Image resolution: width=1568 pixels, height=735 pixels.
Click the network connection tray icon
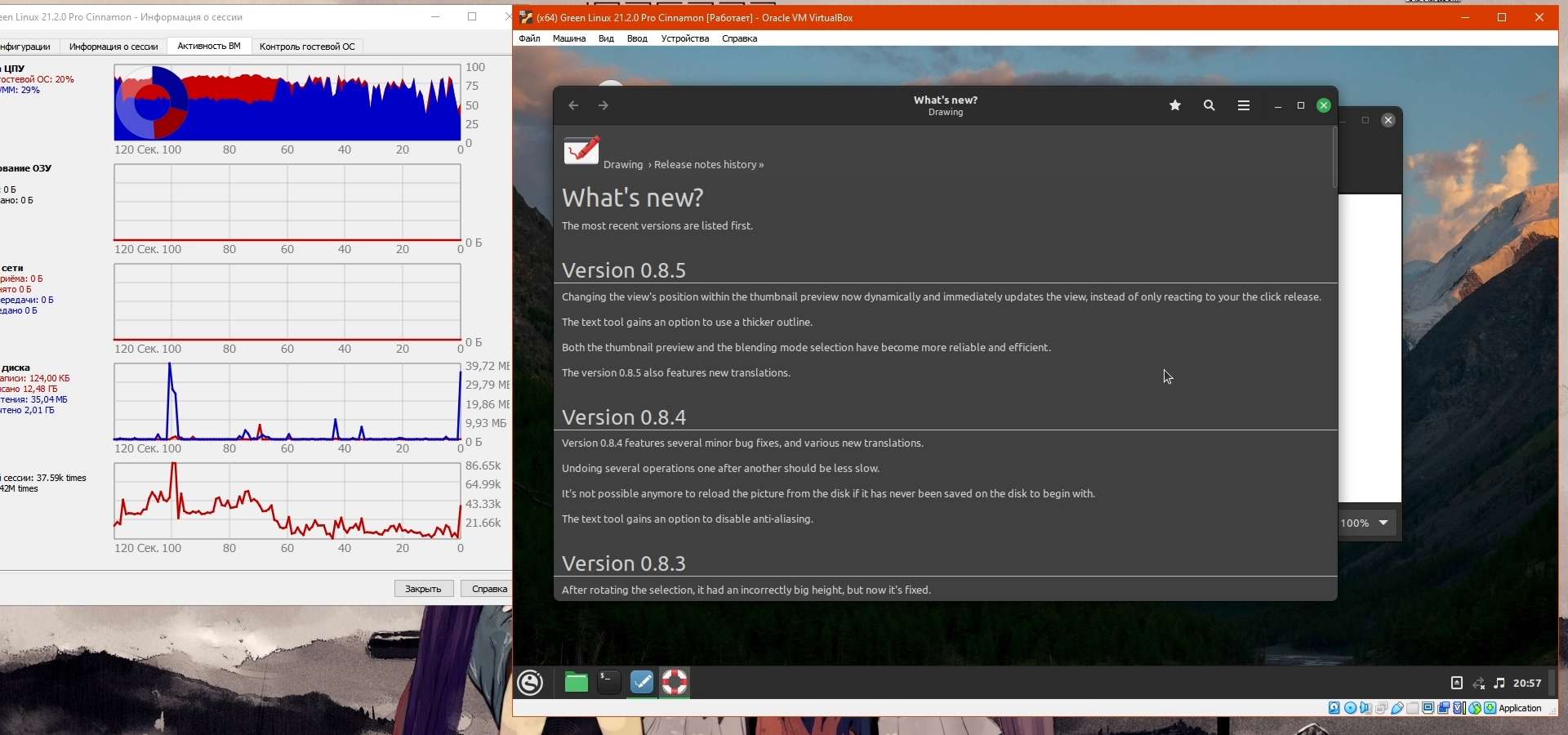(x=1478, y=684)
